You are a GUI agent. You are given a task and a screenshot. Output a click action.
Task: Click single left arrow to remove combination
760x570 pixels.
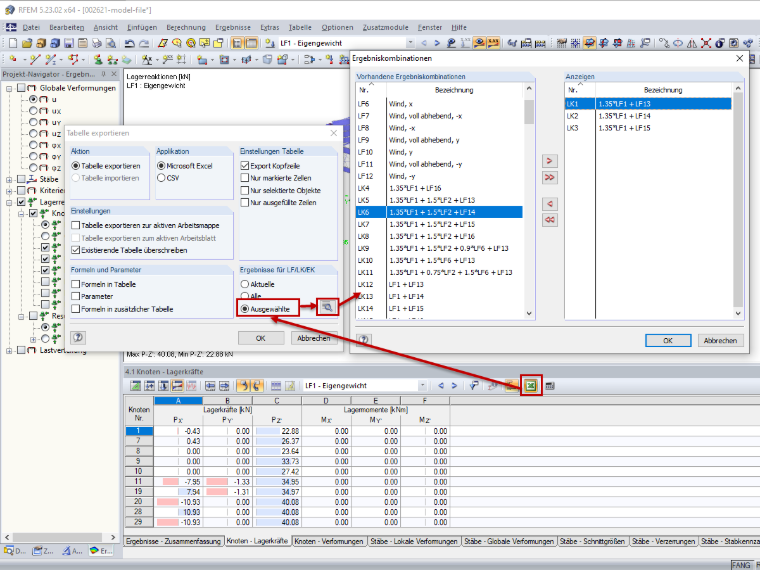pos(549,204)
